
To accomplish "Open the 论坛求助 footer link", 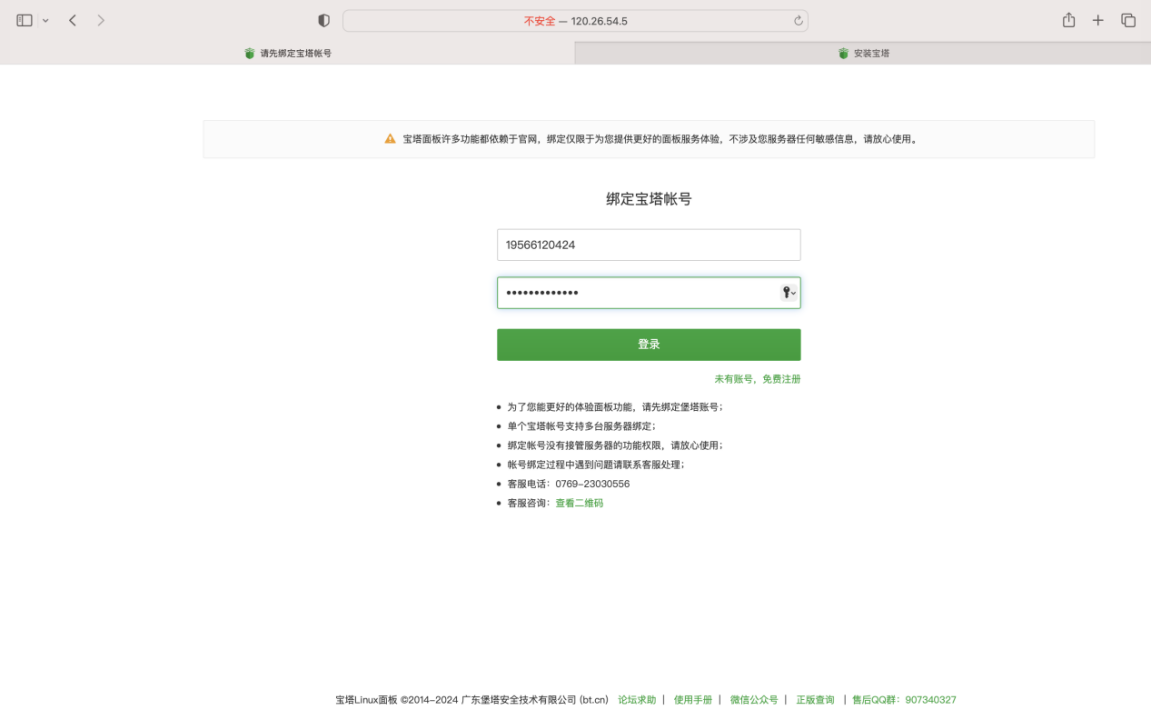I will (636, 699).
